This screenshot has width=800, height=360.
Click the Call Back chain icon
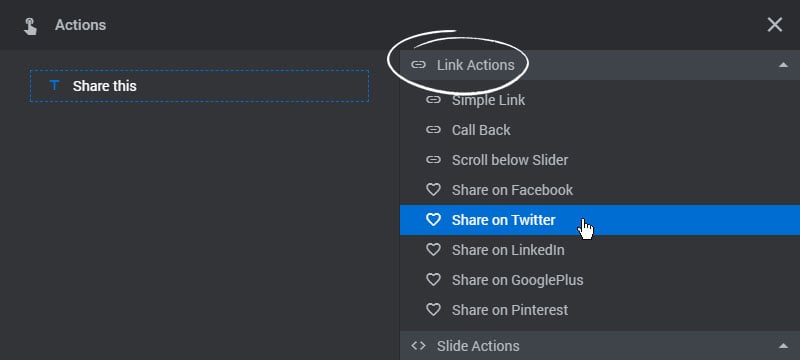point(433,130)
